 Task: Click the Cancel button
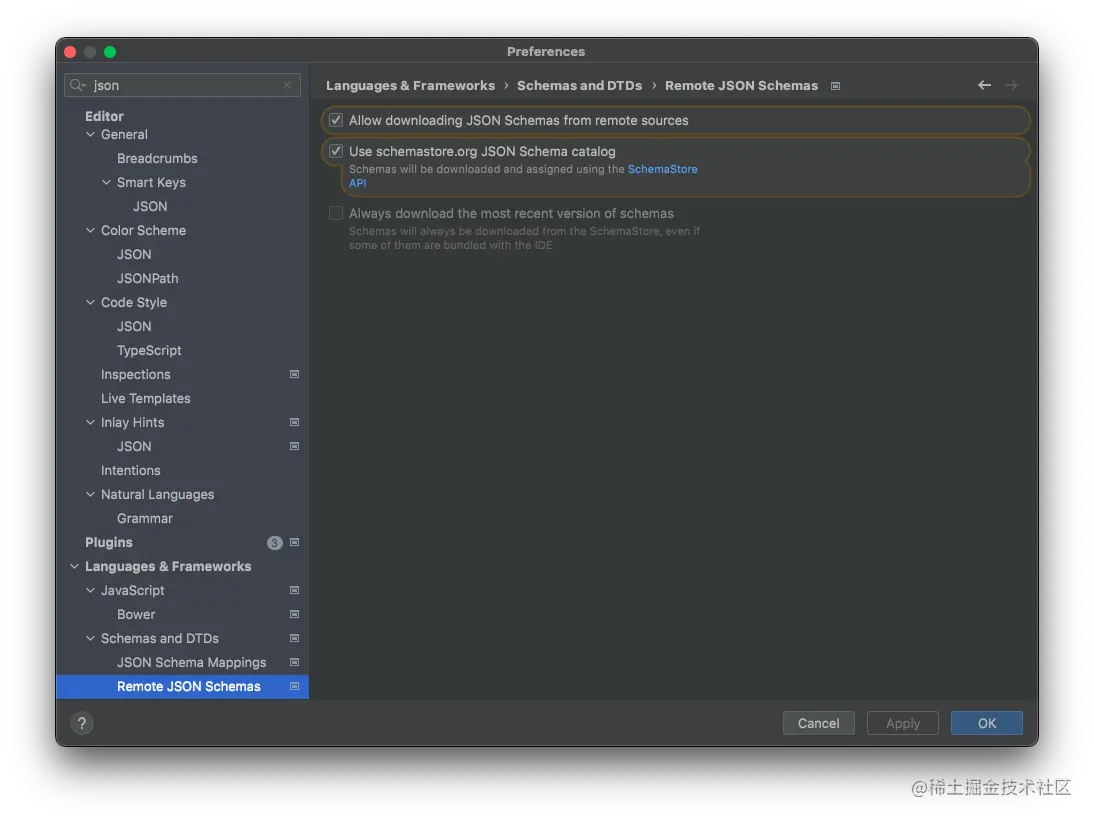tap(818, 723)
